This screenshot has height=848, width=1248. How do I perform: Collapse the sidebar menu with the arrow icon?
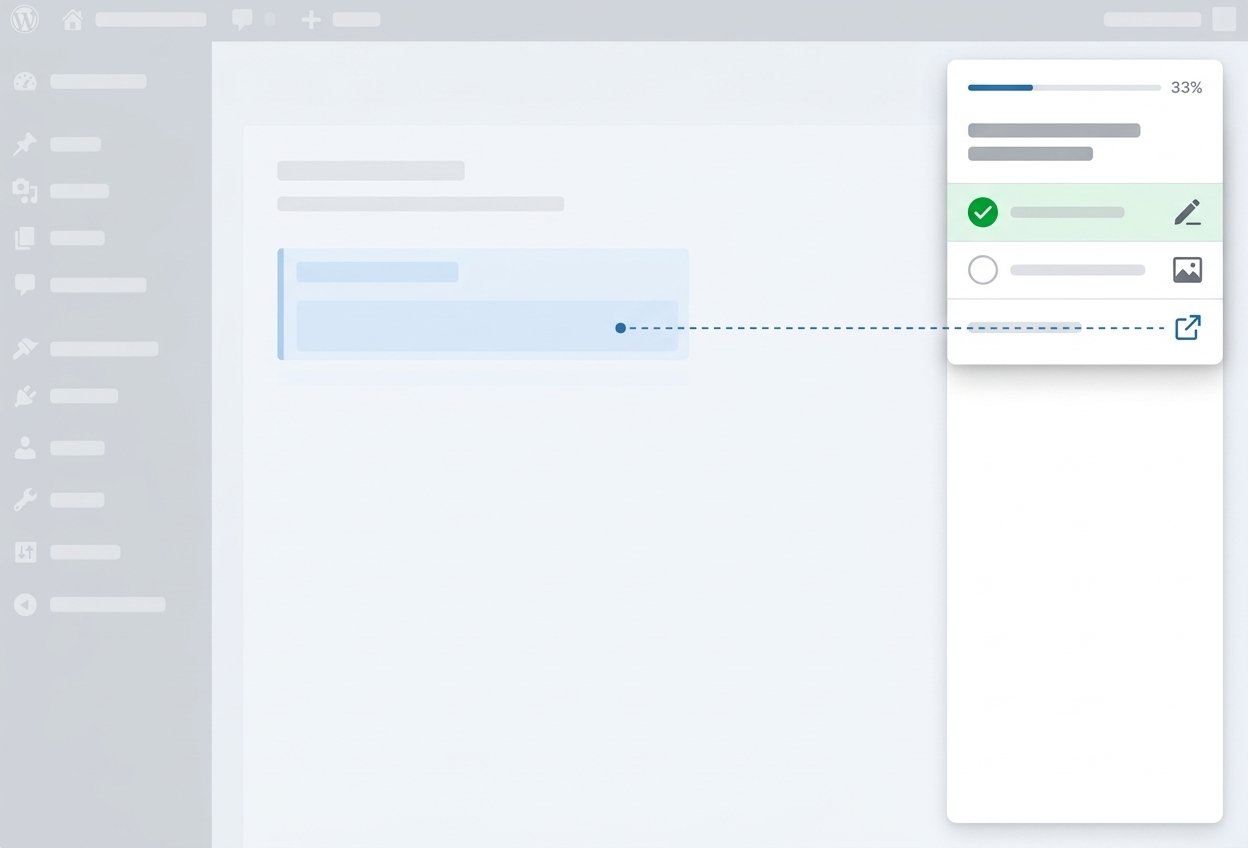[x=25, y=604]
